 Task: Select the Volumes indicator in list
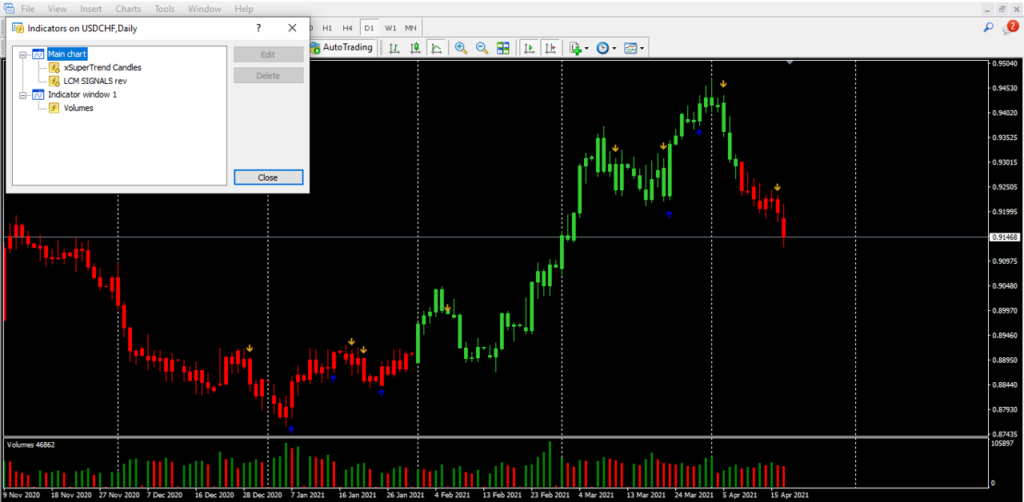coord(78,108)
